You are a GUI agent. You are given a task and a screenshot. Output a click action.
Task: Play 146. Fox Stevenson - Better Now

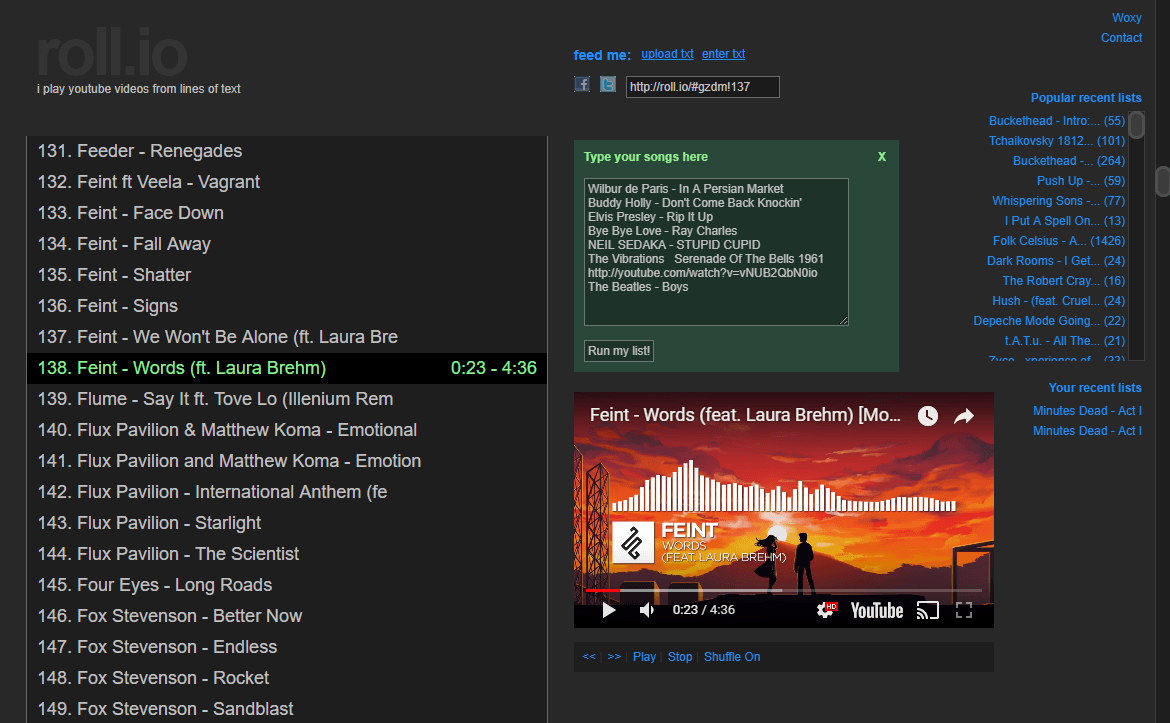point(287,616)
